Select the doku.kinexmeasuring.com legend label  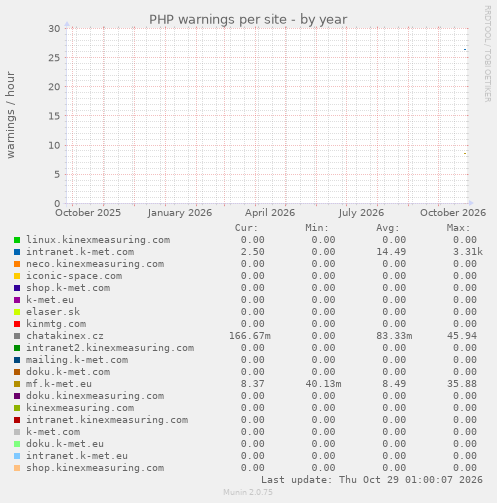(x=95, y=396)
